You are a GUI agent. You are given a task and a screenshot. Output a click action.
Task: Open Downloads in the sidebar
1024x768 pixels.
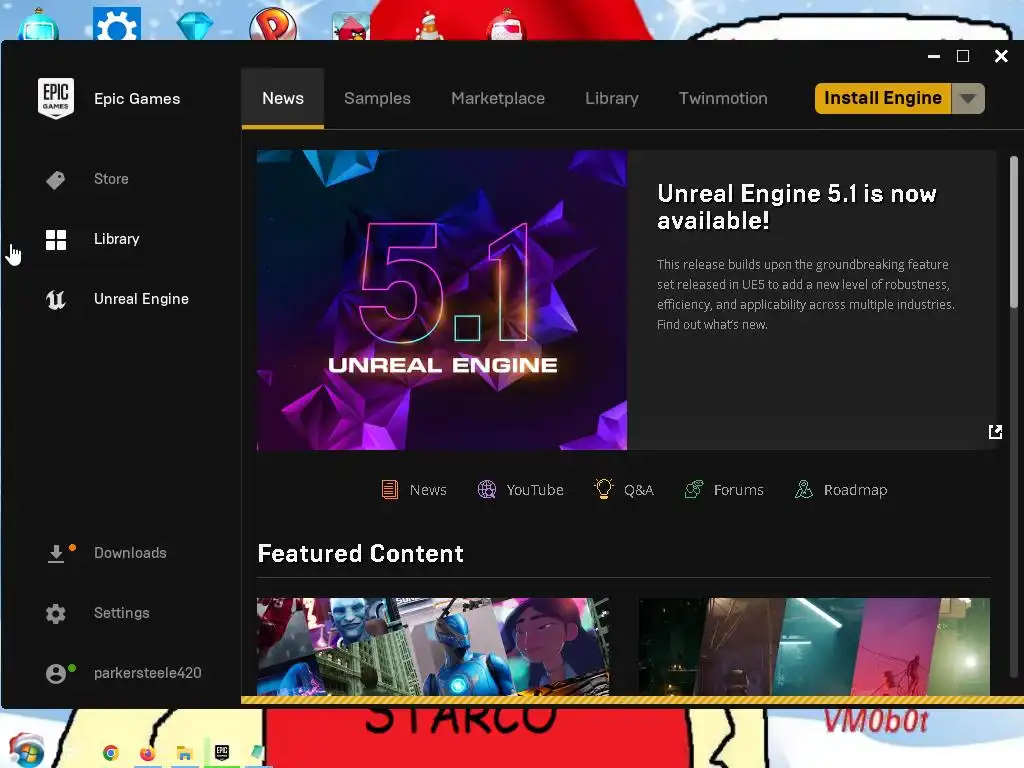(130, 553)
